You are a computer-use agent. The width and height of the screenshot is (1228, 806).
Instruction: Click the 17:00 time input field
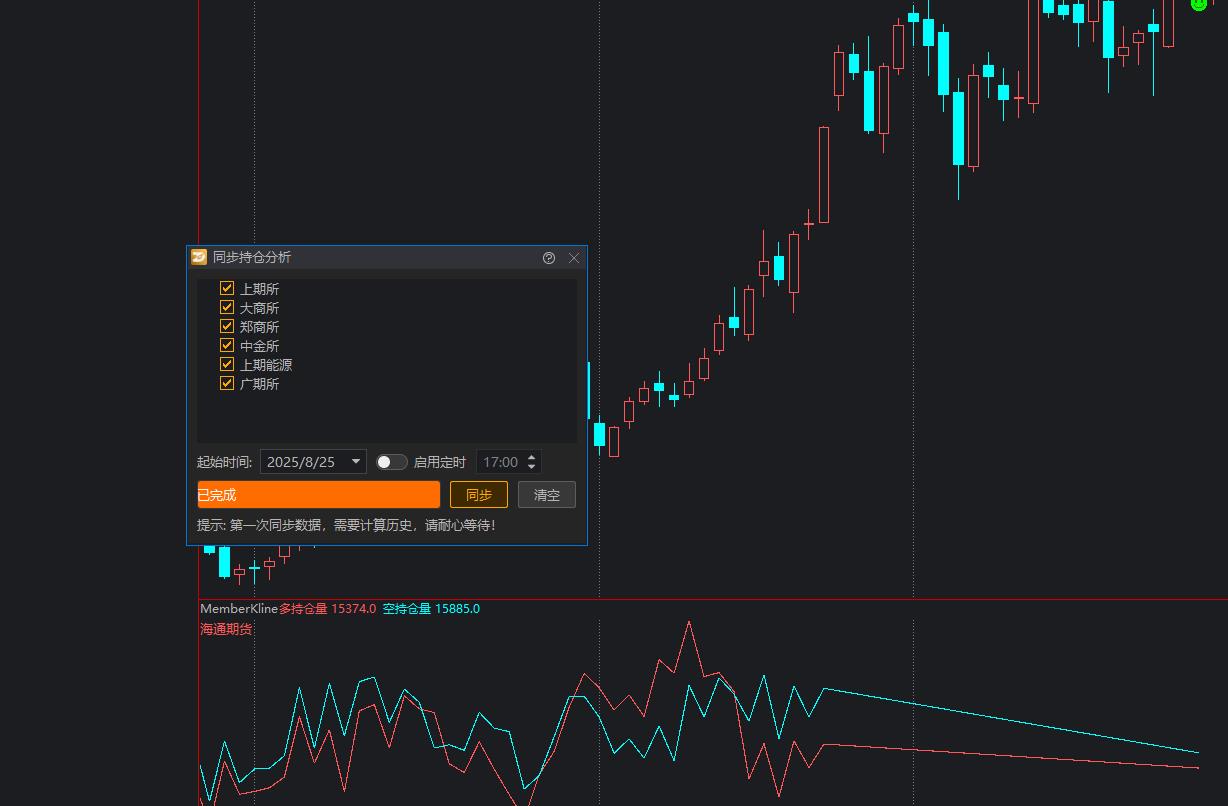500,462
